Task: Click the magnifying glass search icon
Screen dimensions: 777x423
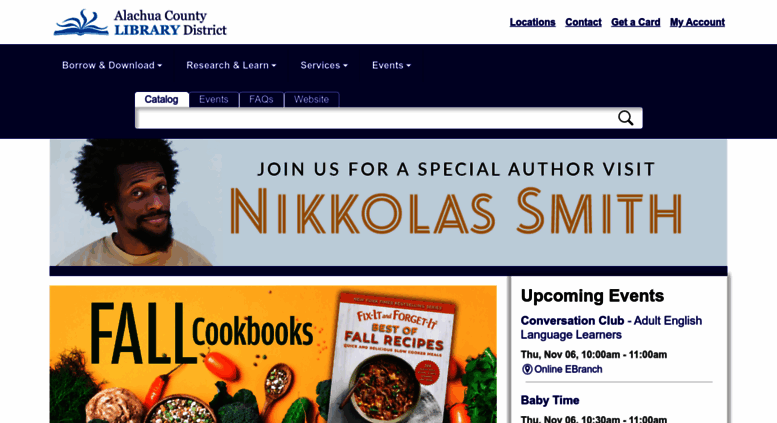Action: pyautogui.click(x=625, y=118)
